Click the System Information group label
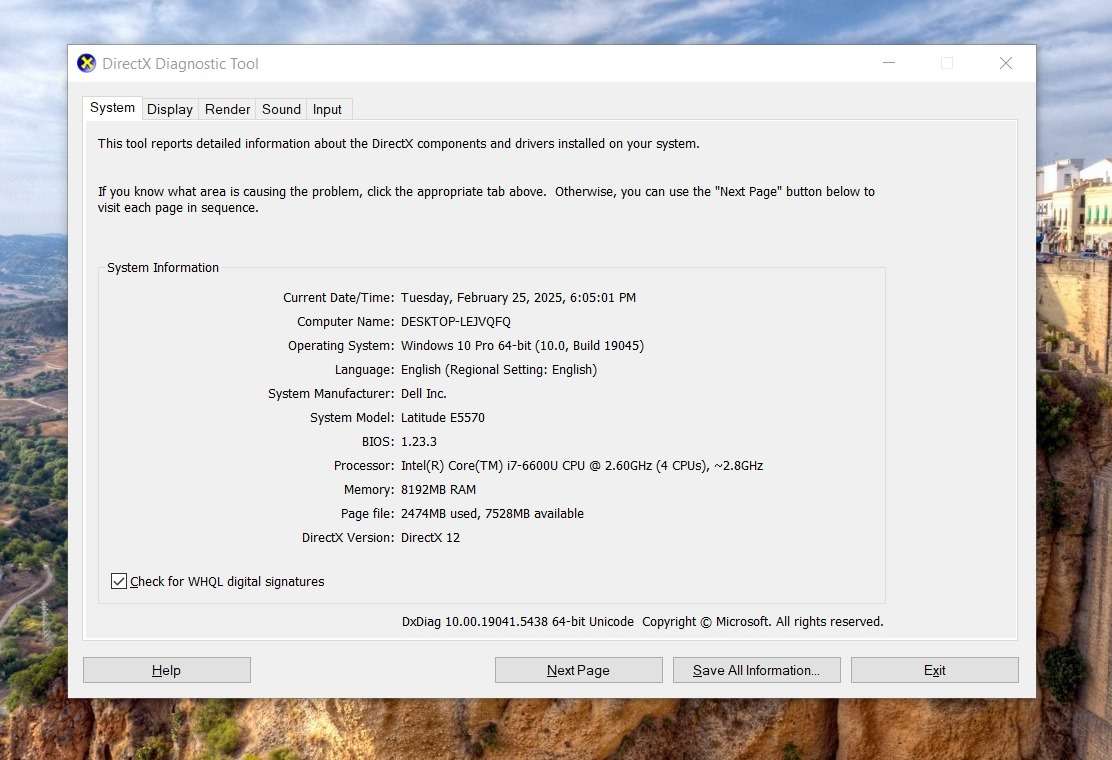This screenshot has height=760, width=1112. coord(163,267)
